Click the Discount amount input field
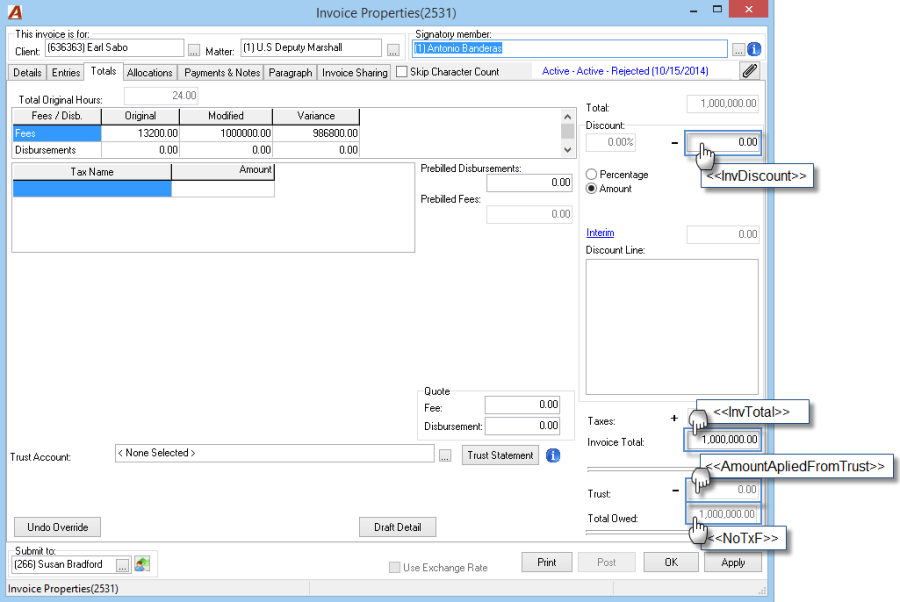This screenshot has height=602, width=900. (x=723, y=142)
